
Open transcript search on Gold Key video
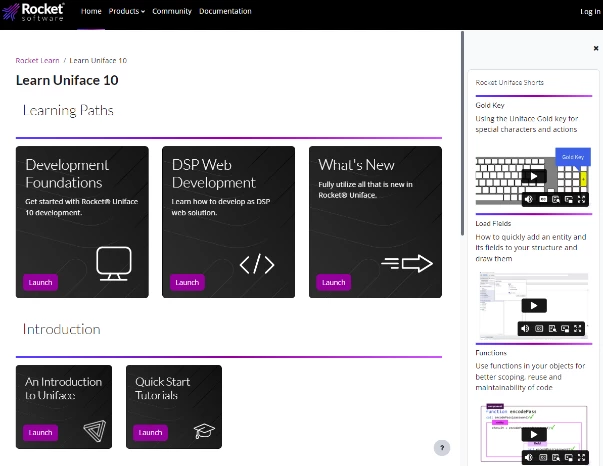tap(556, 199)
